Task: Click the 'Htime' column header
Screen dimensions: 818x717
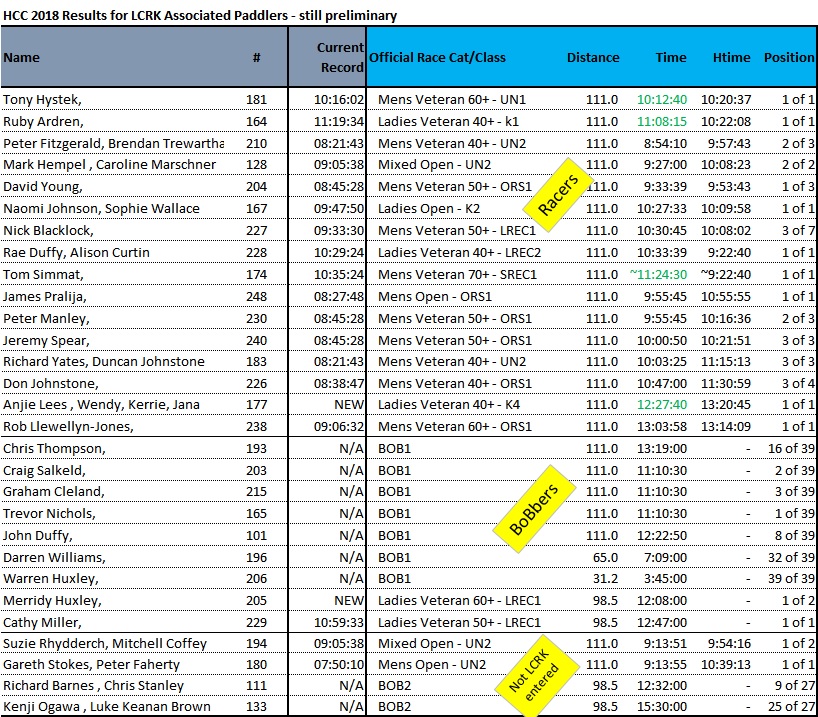Action: [x=731, y=57]
